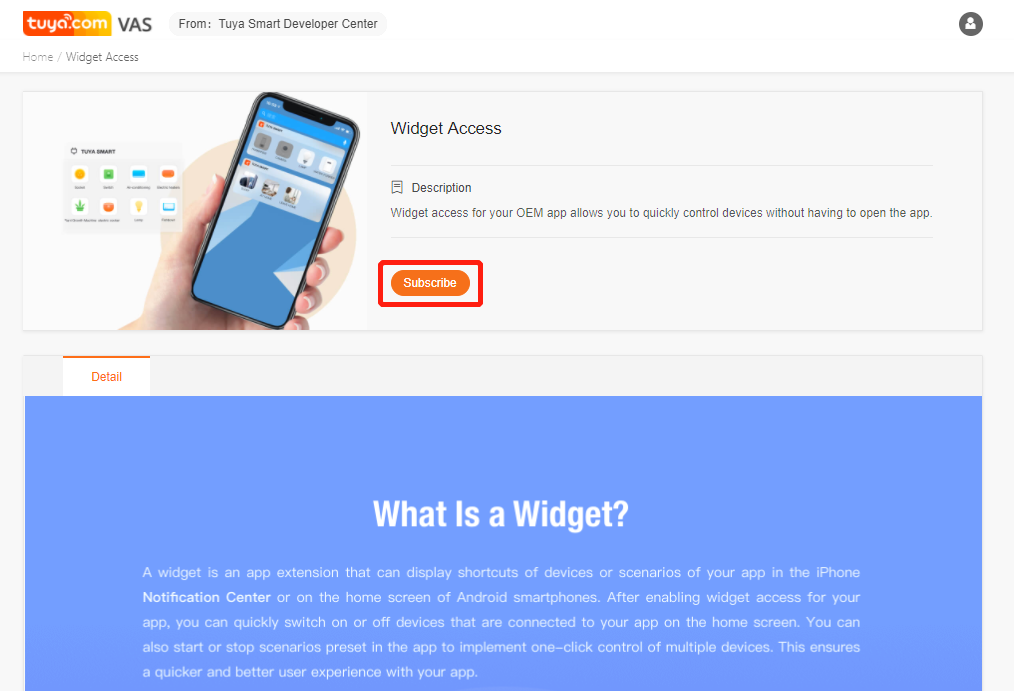The image size is (1014, 691).
Task: Click the green Plant Growth Machine icon
Action: [x=80, y=206]
